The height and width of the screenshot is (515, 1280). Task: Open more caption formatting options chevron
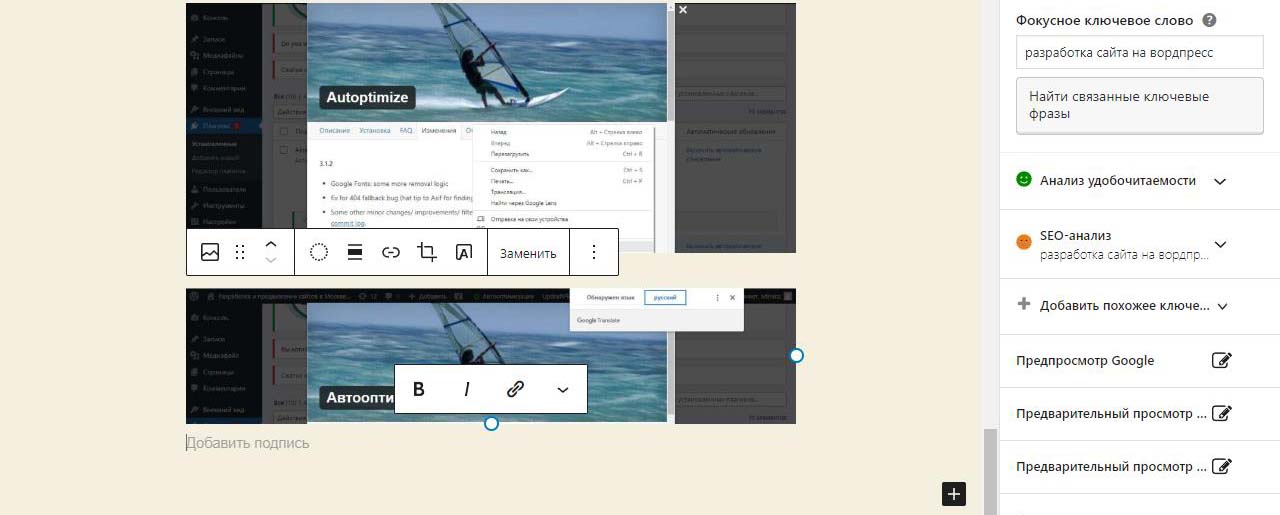click(x=562, y=390)
